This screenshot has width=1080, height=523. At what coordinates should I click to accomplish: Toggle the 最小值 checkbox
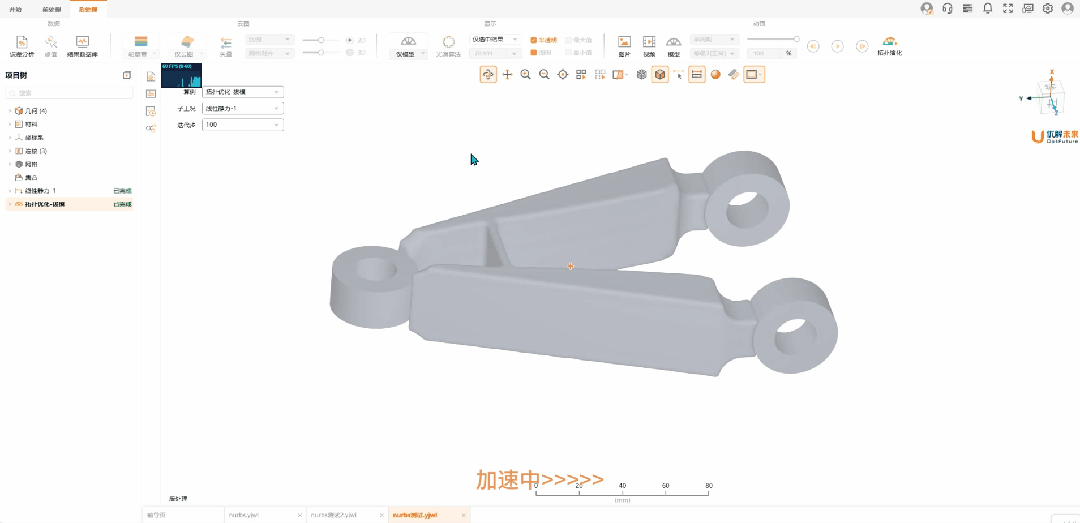click(x=569, y=52)
